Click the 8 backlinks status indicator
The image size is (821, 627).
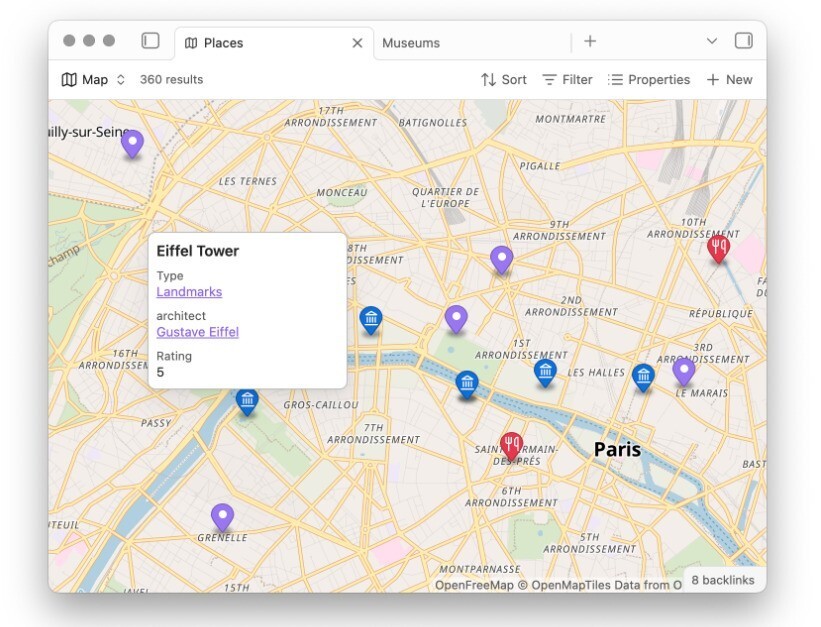[x=723, y=580]
